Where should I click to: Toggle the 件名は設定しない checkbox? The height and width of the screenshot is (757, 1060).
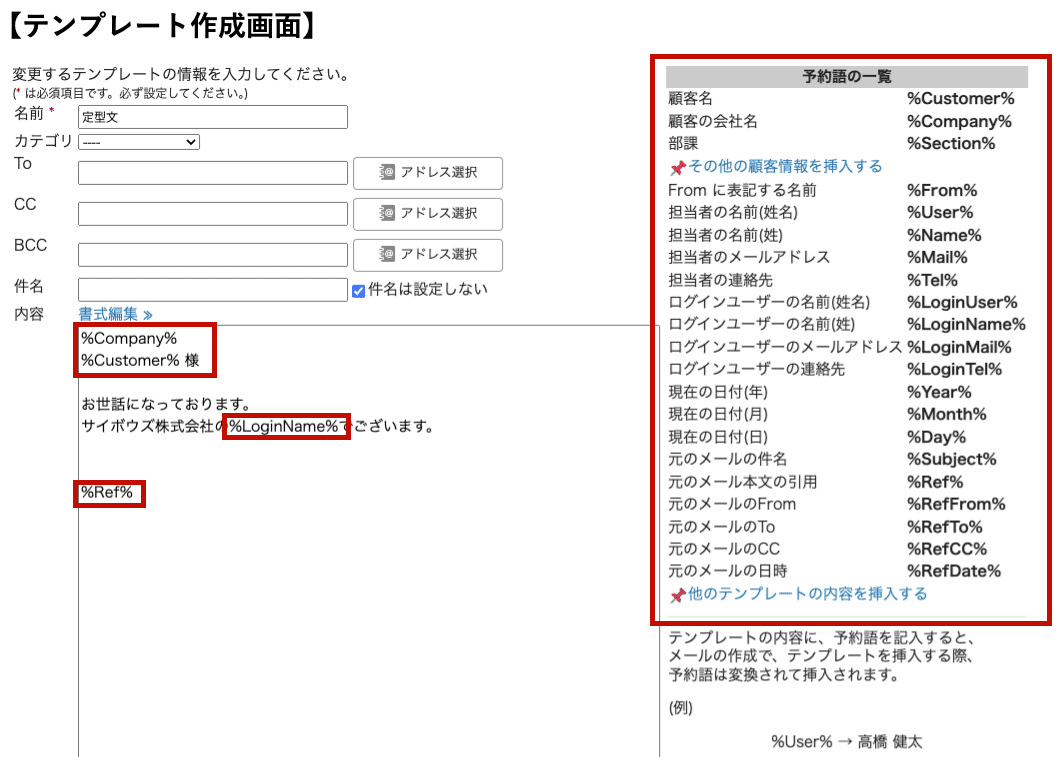tap(358, 291)
